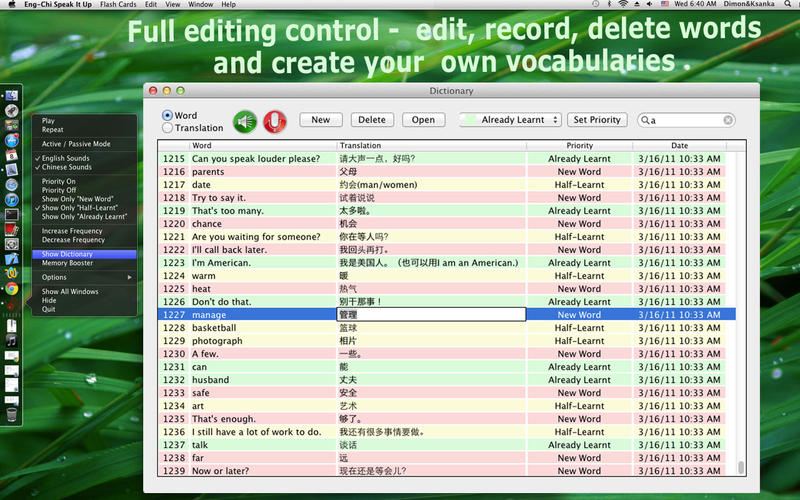Click the Bluetooth menu bar icon
The height and width of the screenshot is (500, 800).
coord(609,4)
